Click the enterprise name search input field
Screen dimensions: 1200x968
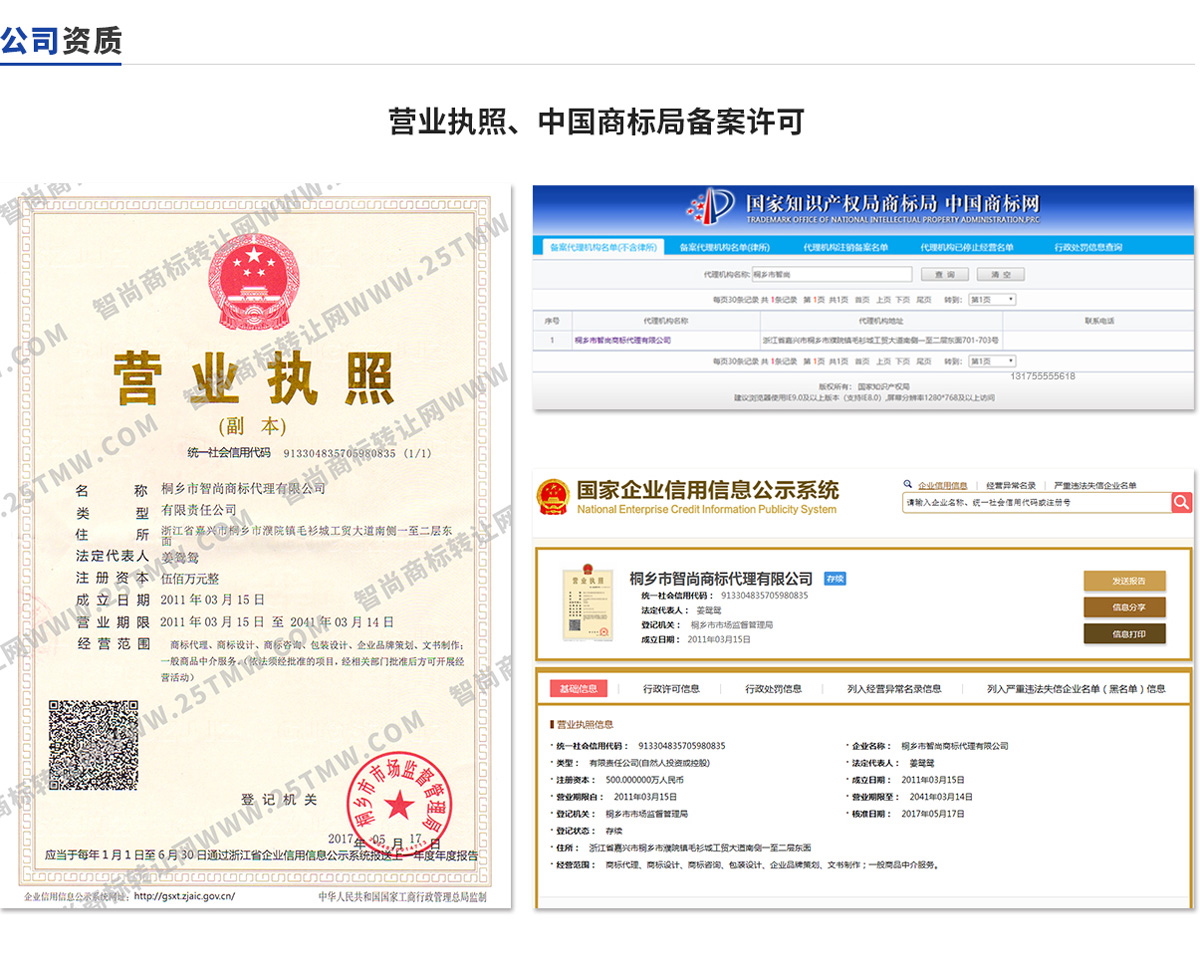pyautogui.click(x=1035, y=502)
